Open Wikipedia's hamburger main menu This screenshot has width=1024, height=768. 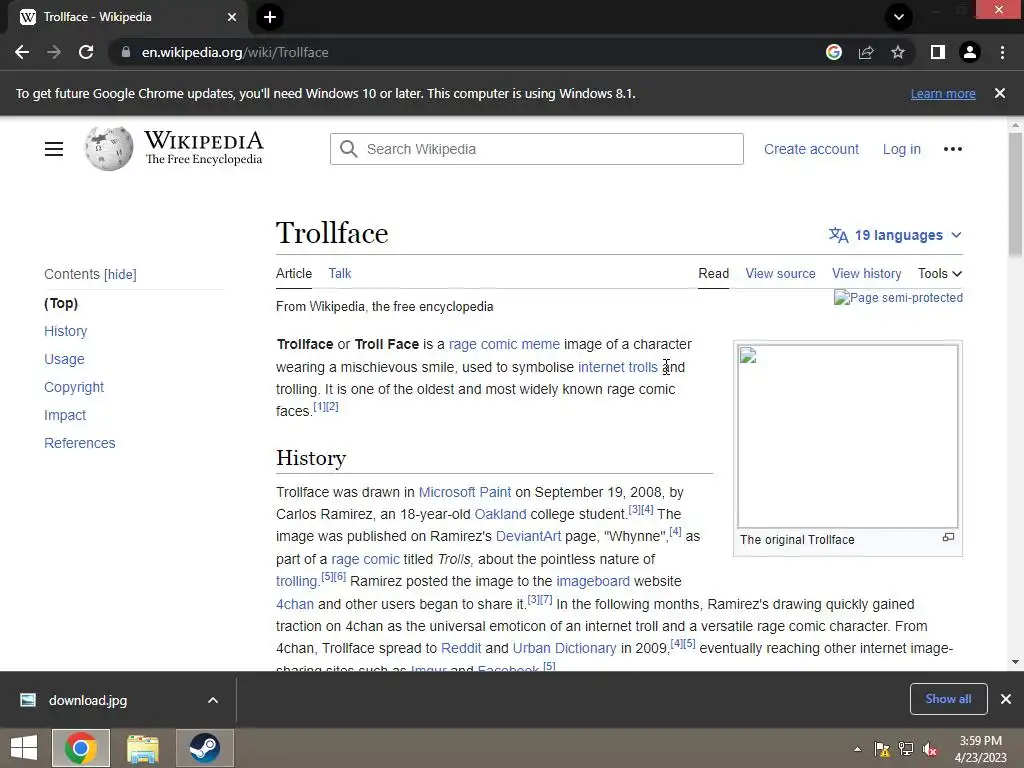[54, 149]
